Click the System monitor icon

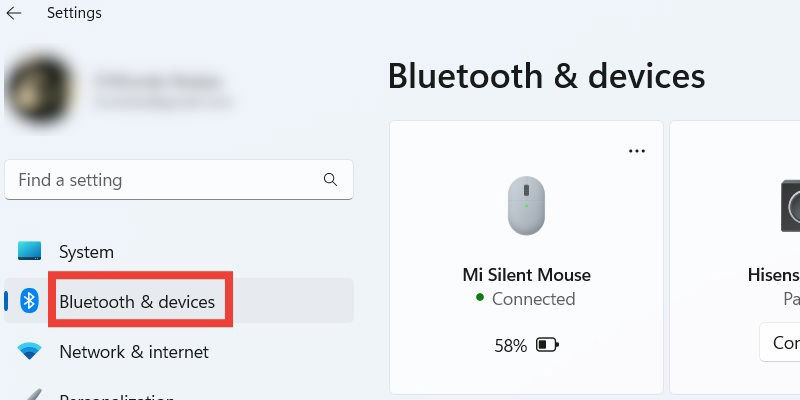point(29,251)
